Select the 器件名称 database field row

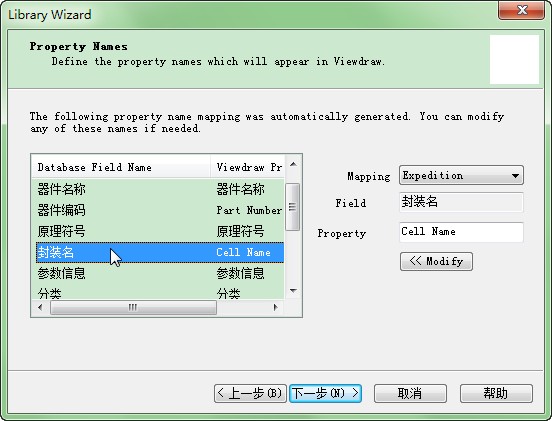(160, 189)
